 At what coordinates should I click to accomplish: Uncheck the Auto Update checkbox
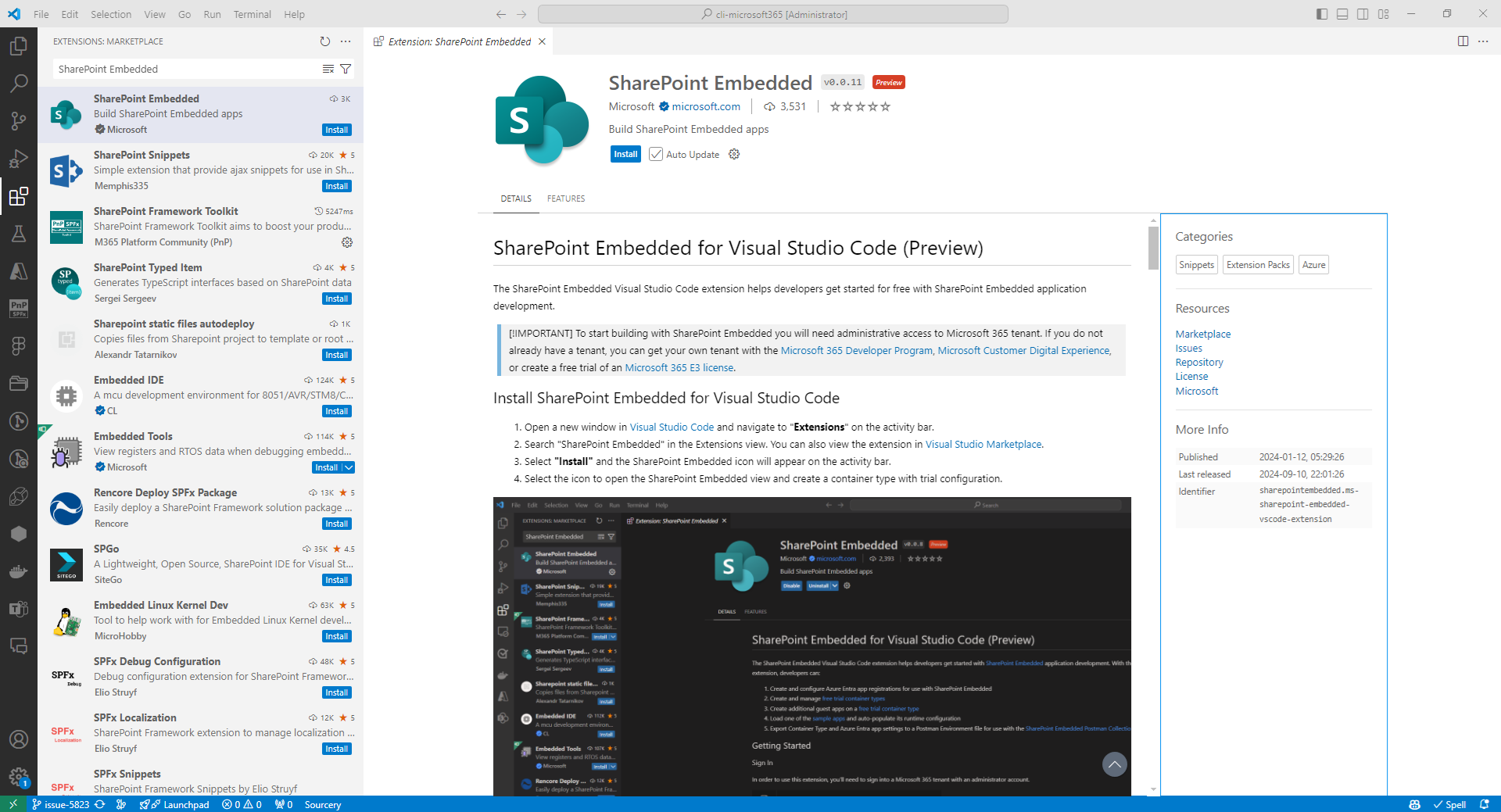[656, 154]
